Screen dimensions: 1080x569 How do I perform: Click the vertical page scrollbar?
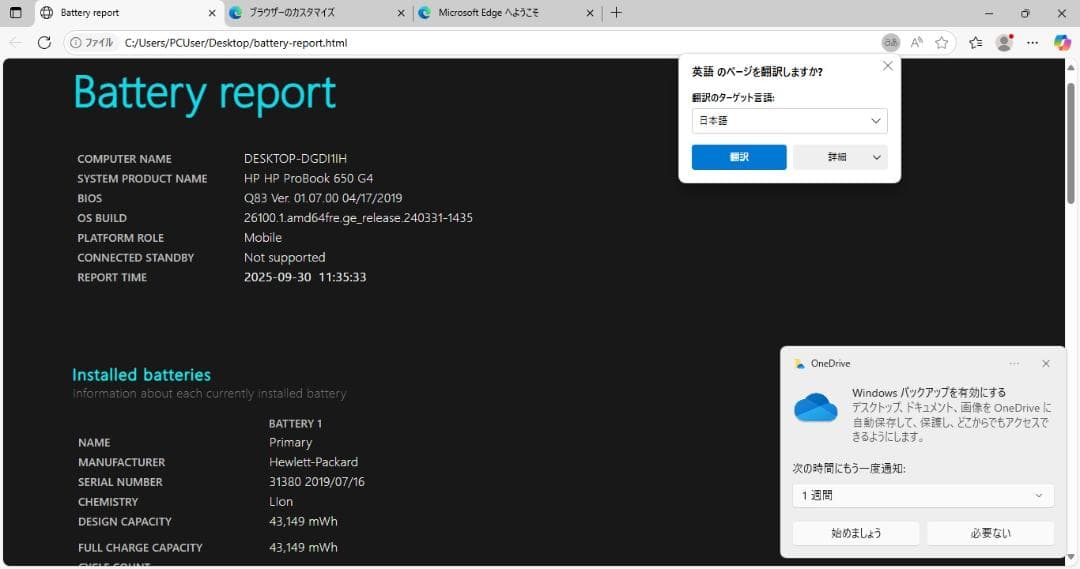pyautogui.click(x=1071, y=143)
